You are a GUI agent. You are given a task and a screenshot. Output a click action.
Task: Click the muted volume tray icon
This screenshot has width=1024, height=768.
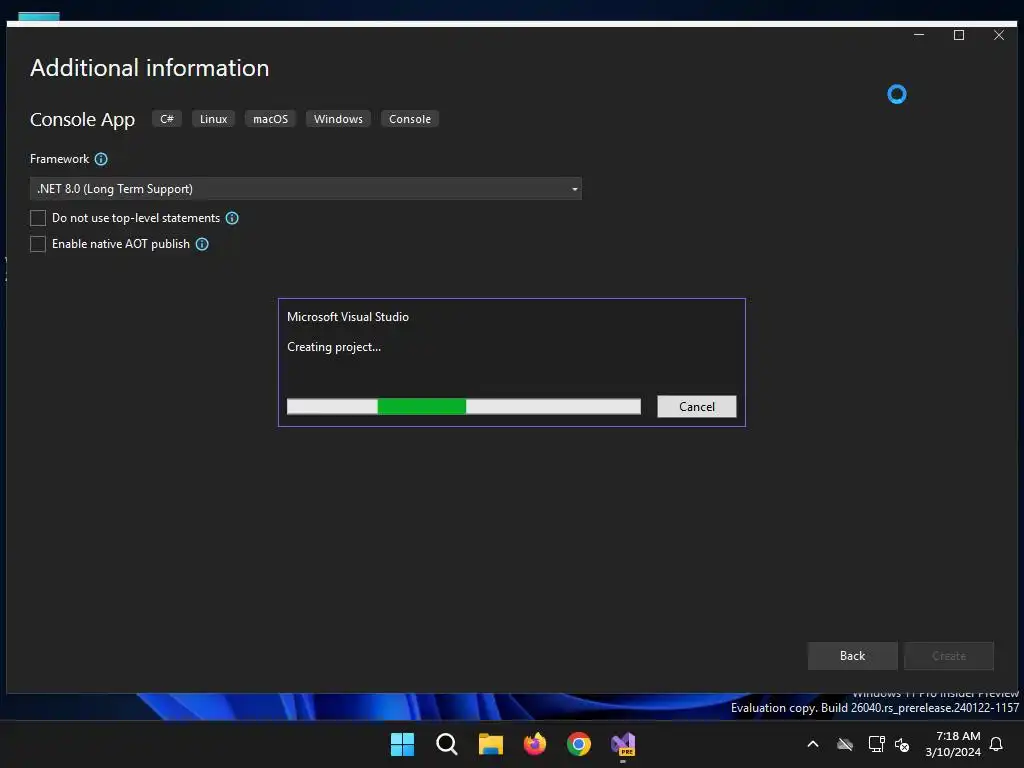tap(902, 744)
